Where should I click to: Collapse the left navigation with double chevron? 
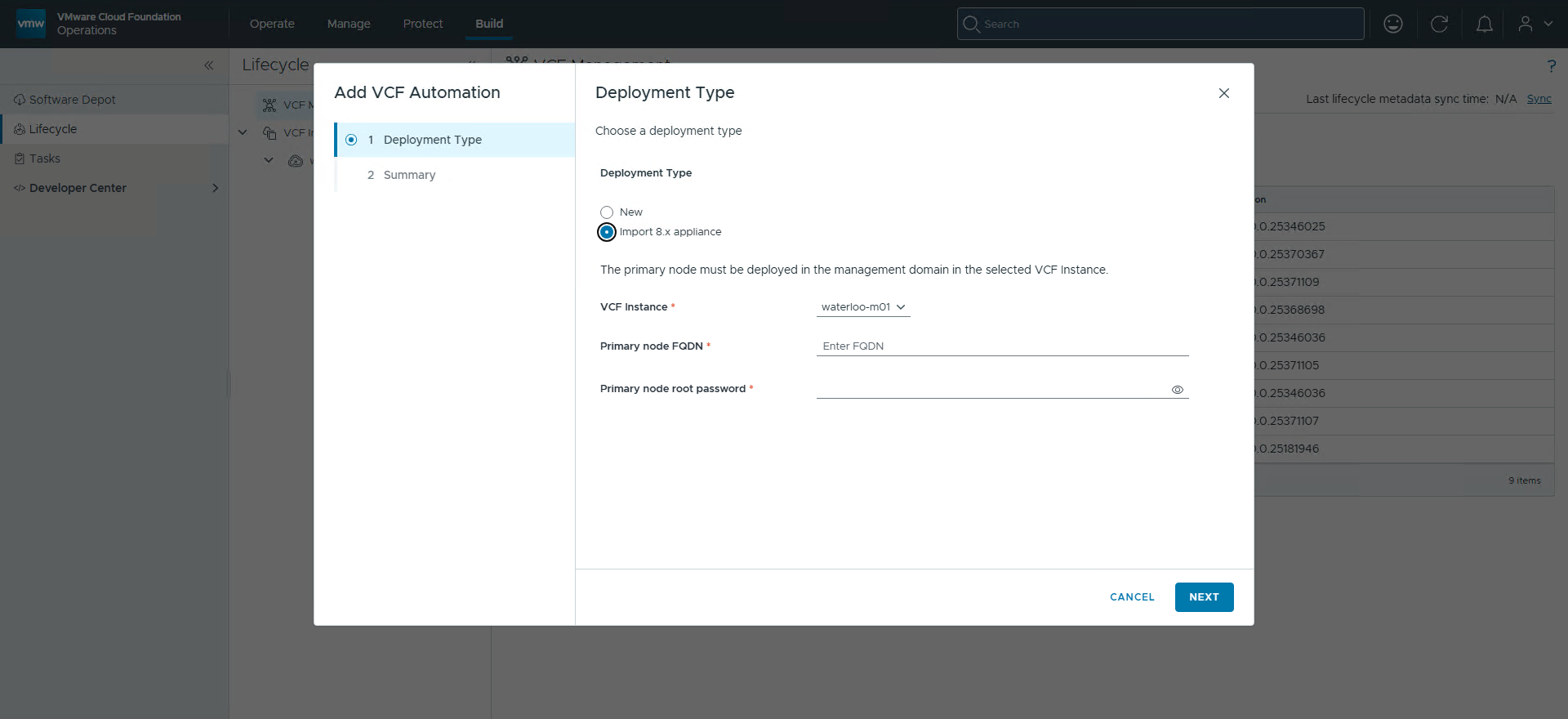[x=209, y=65]
